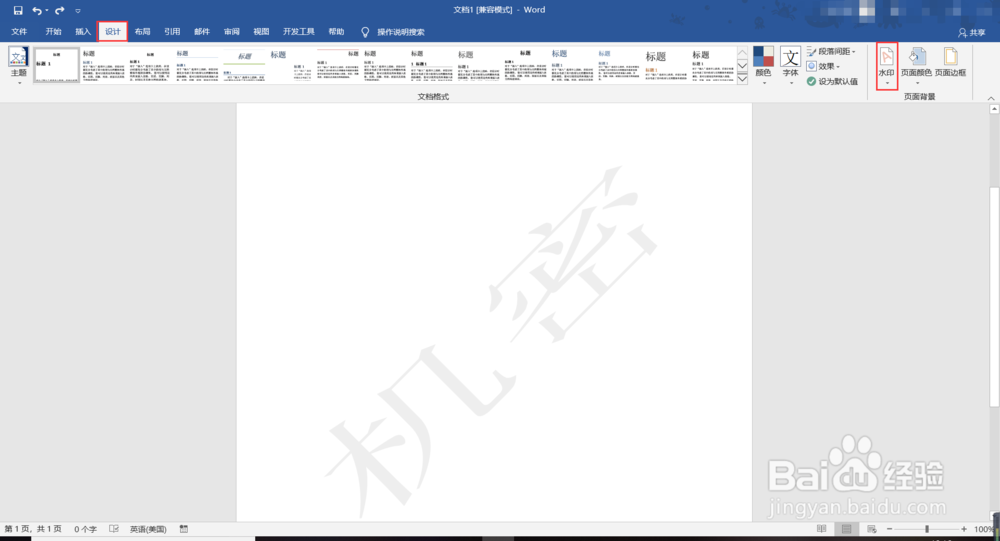Click the zoom in plus button
The width and height of the screenshot is (1000, 541).
coord(964,529)
